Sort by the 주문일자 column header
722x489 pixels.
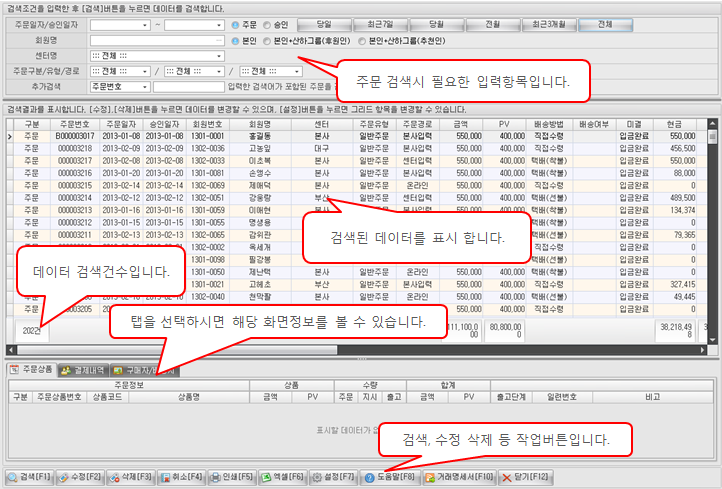[122, 124]
